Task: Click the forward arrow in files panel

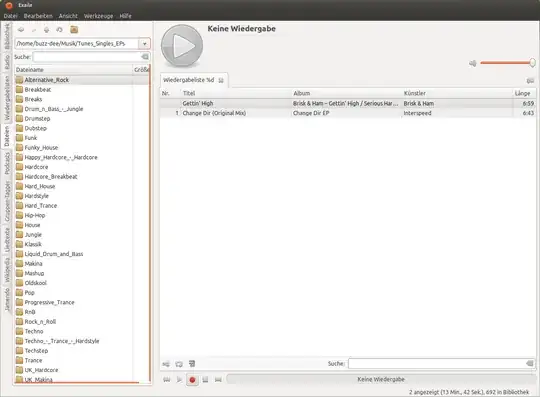Action: 34,30
